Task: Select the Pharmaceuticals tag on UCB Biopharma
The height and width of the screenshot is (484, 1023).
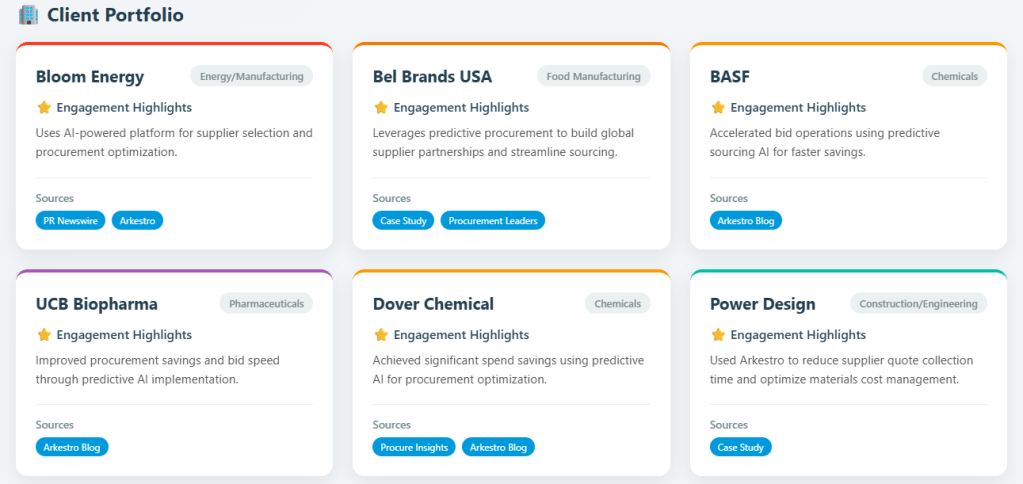Action: coord(266,303)
